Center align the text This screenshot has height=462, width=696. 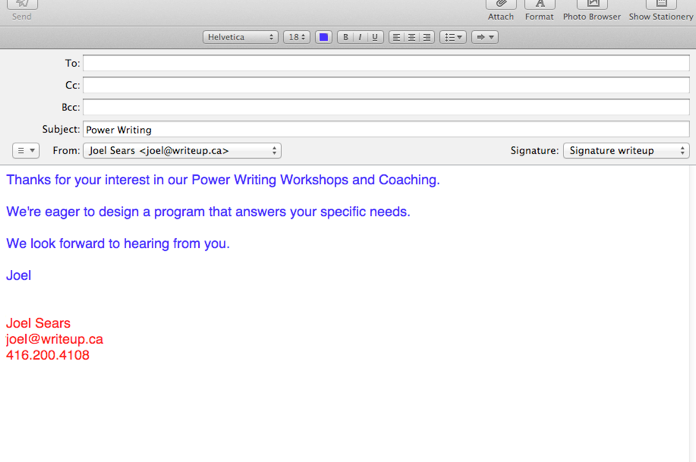pyautogui.click(x=411, y=37)
